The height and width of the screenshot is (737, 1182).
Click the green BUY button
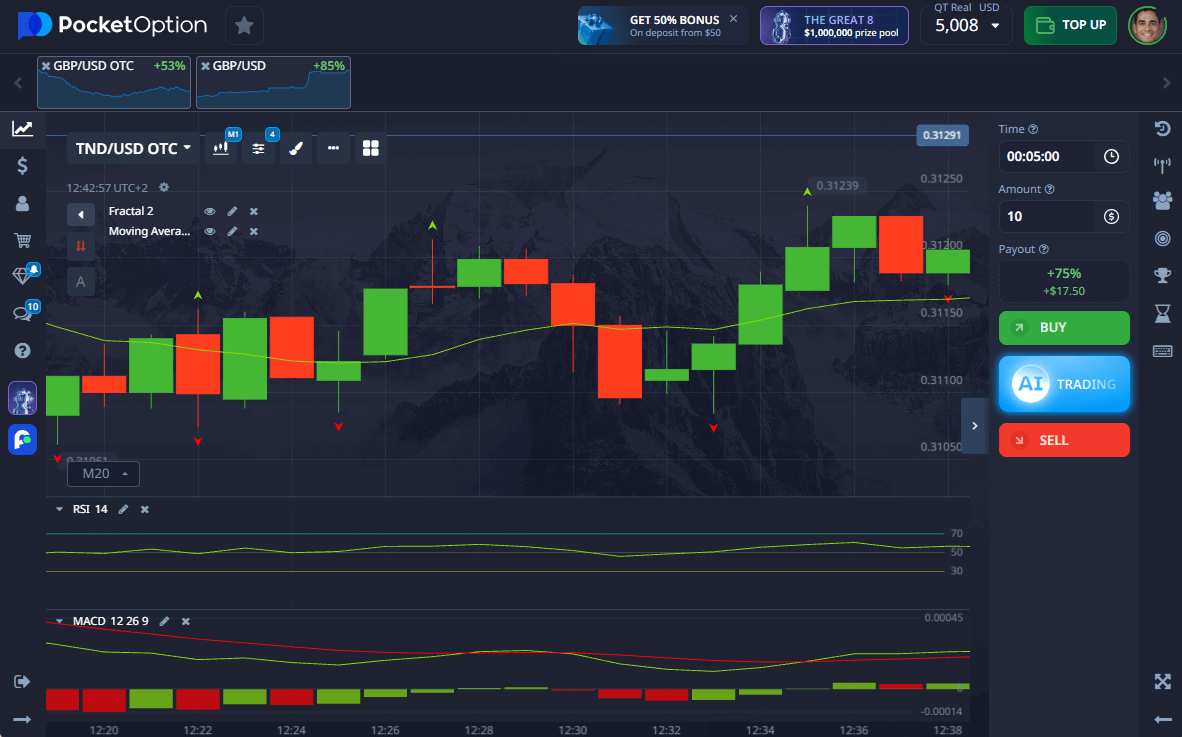point(1064,328)
